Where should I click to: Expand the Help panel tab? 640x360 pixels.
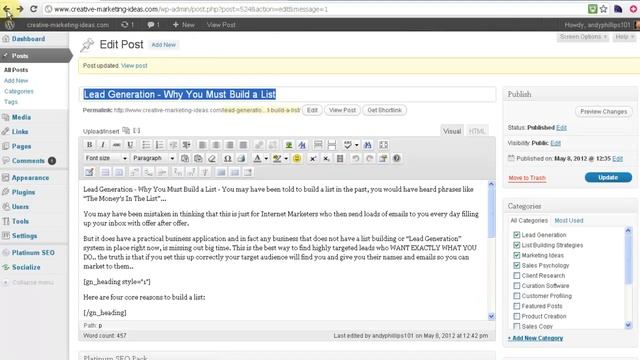pos(624,37)
